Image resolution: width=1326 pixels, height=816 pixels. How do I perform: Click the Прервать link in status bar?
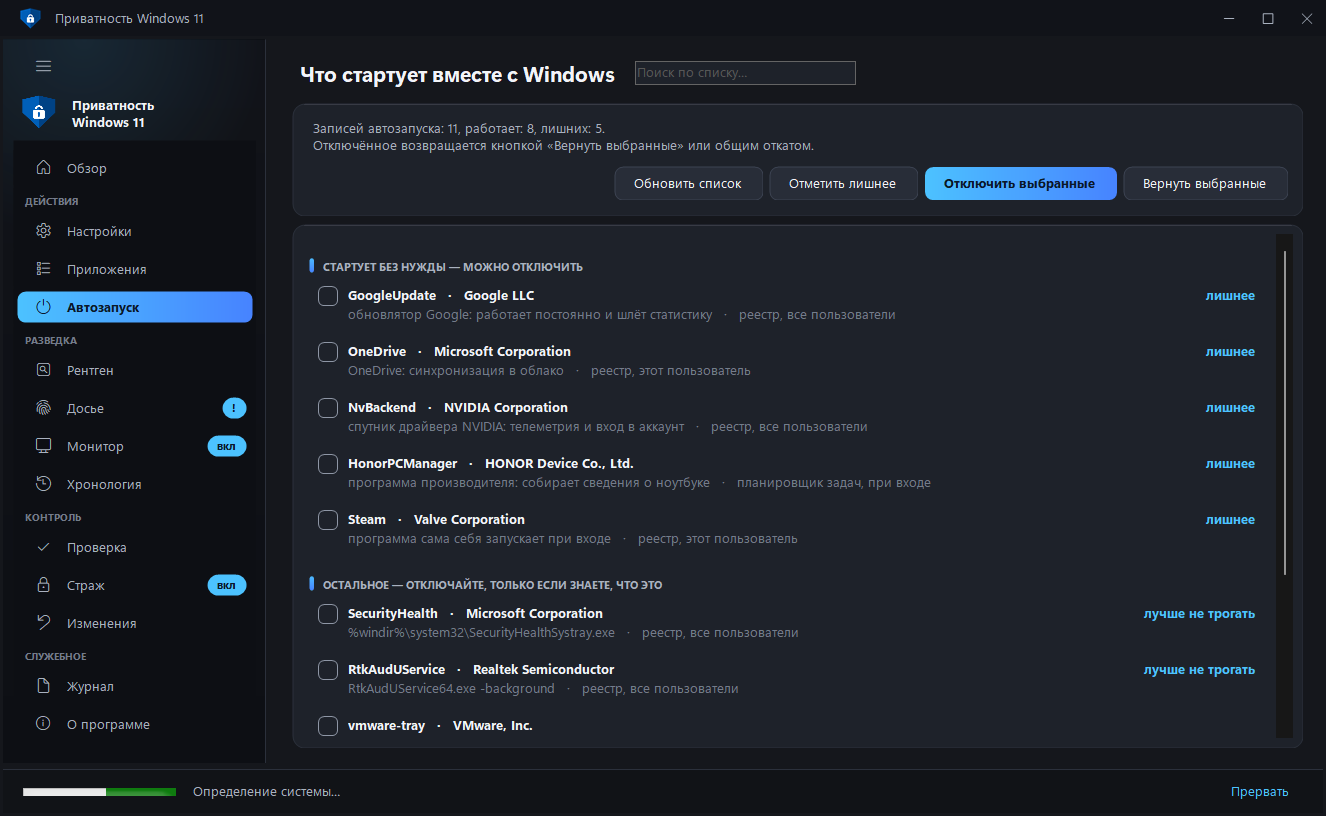pyautogui.click(x=1259, y=792)
